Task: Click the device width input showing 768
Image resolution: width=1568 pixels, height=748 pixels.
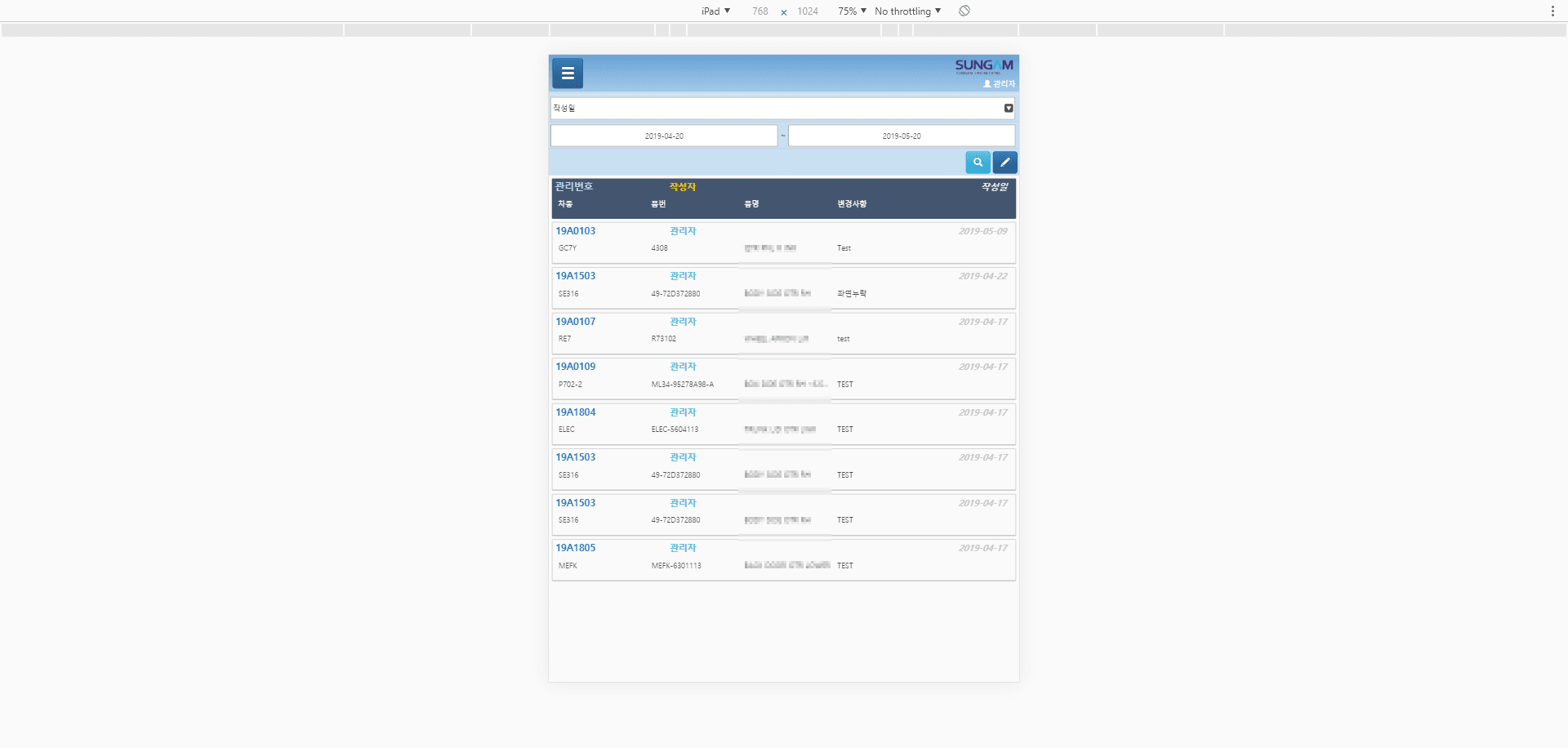Action: tap(759, 11)
